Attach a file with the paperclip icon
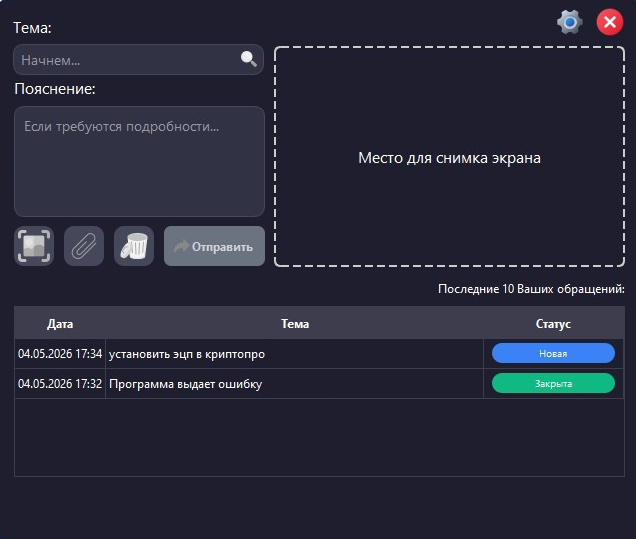Viewport: 636px width, 539px height. pos(84,246)
